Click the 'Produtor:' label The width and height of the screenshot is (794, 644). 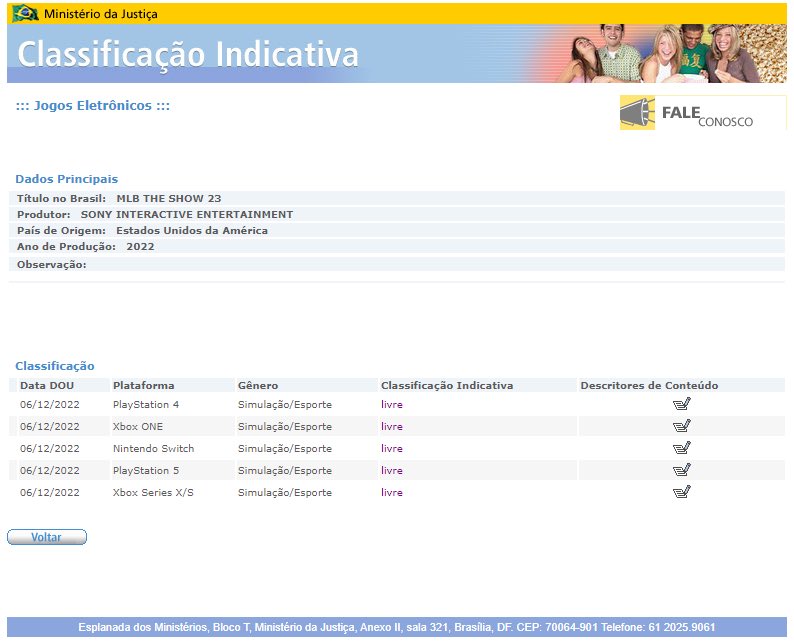pyautogui.click(x=44, y=215)
